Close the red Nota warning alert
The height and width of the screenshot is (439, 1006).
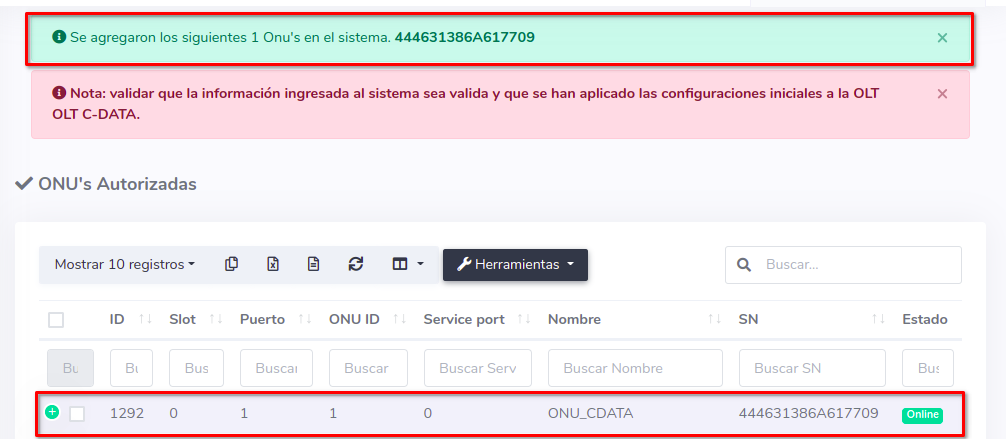(x=942, y=93)
